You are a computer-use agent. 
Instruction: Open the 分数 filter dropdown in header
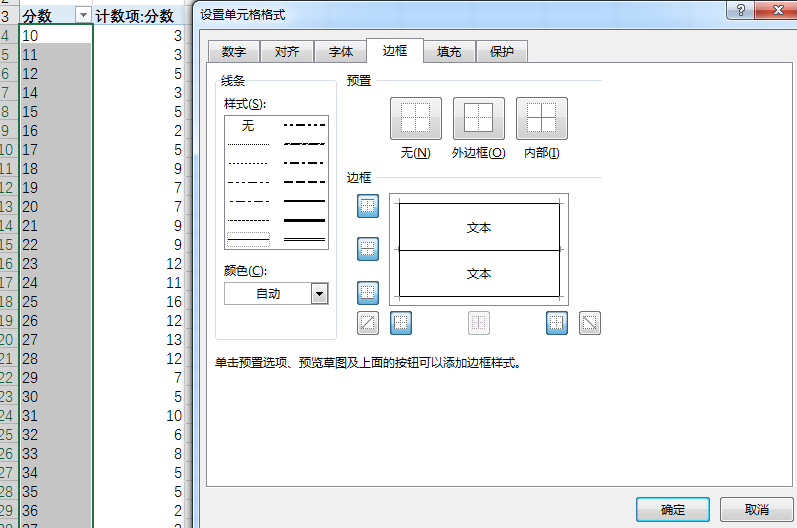[83, 15]
